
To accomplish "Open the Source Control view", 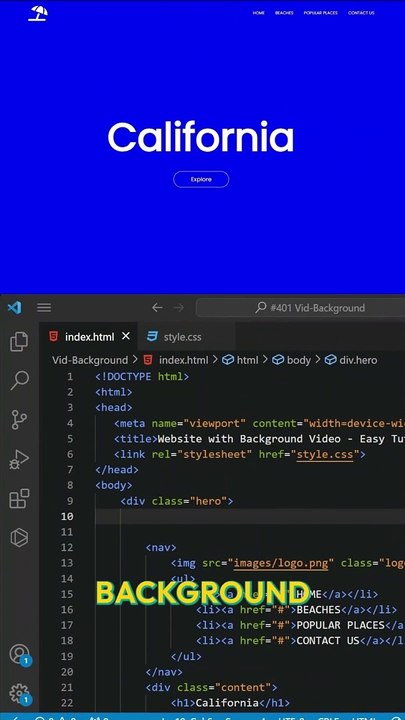I will 19,420.
